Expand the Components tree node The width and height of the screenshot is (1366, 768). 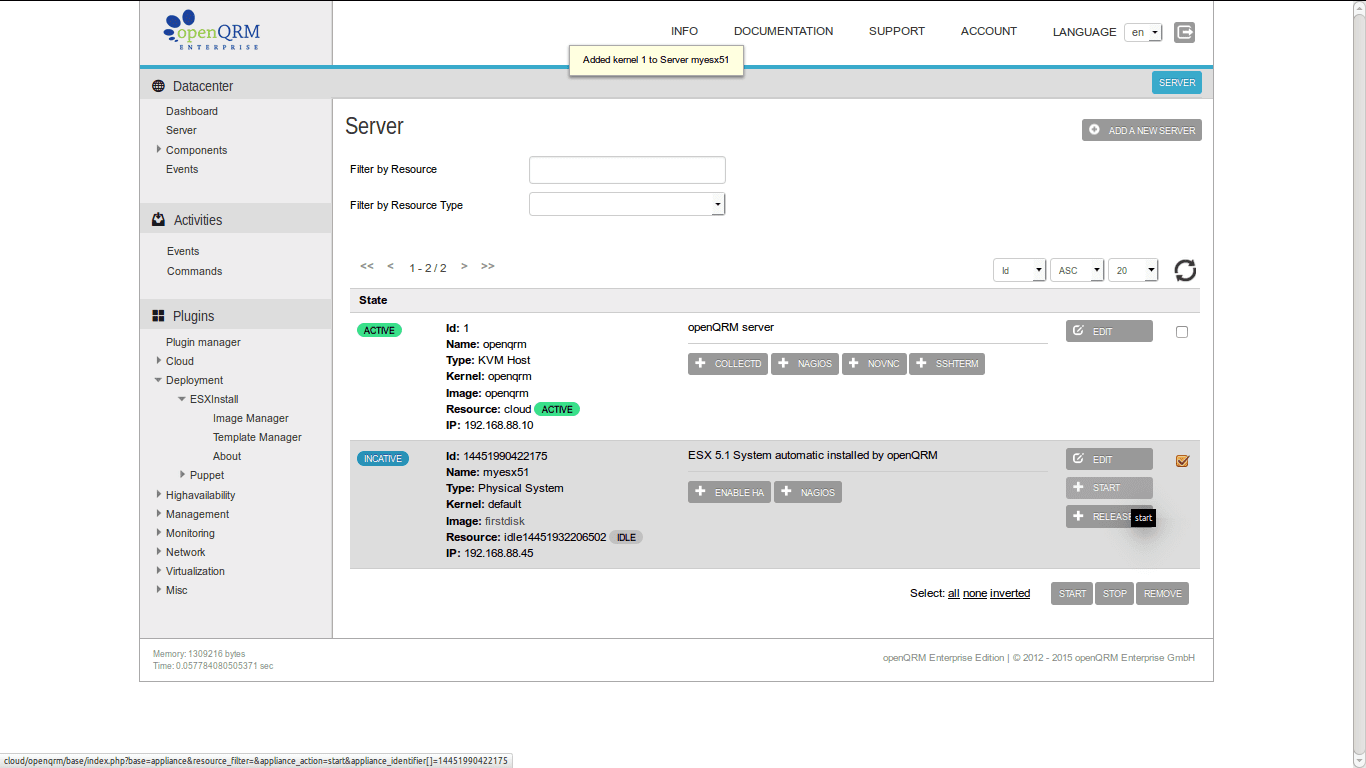click(159, 149)
